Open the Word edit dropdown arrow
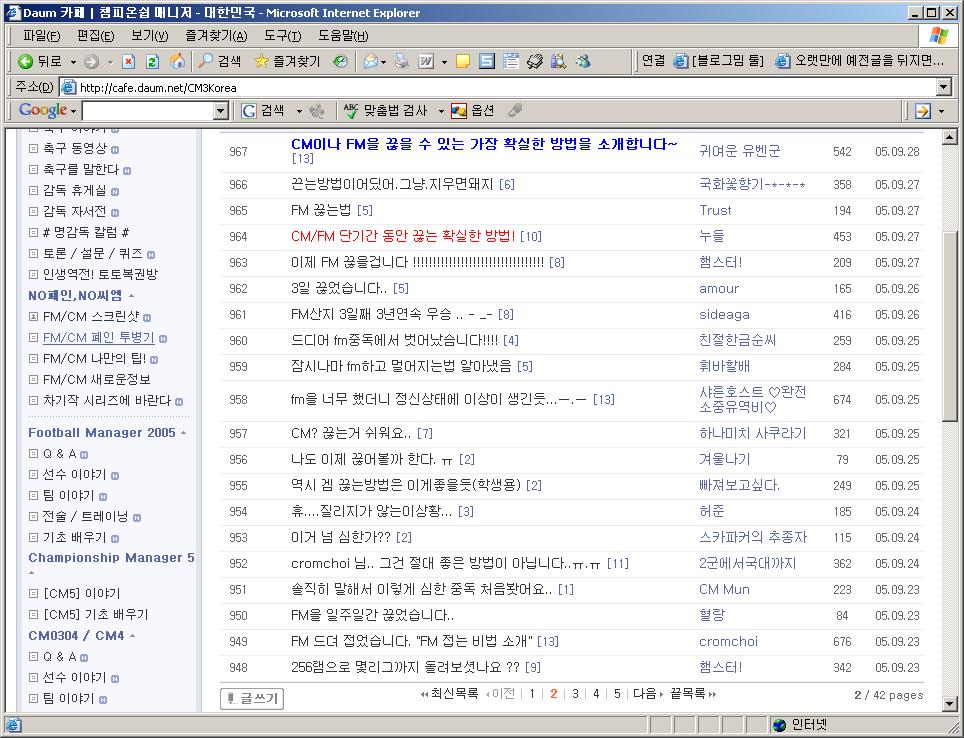964x738 pixels. click(x=444, y=62)
